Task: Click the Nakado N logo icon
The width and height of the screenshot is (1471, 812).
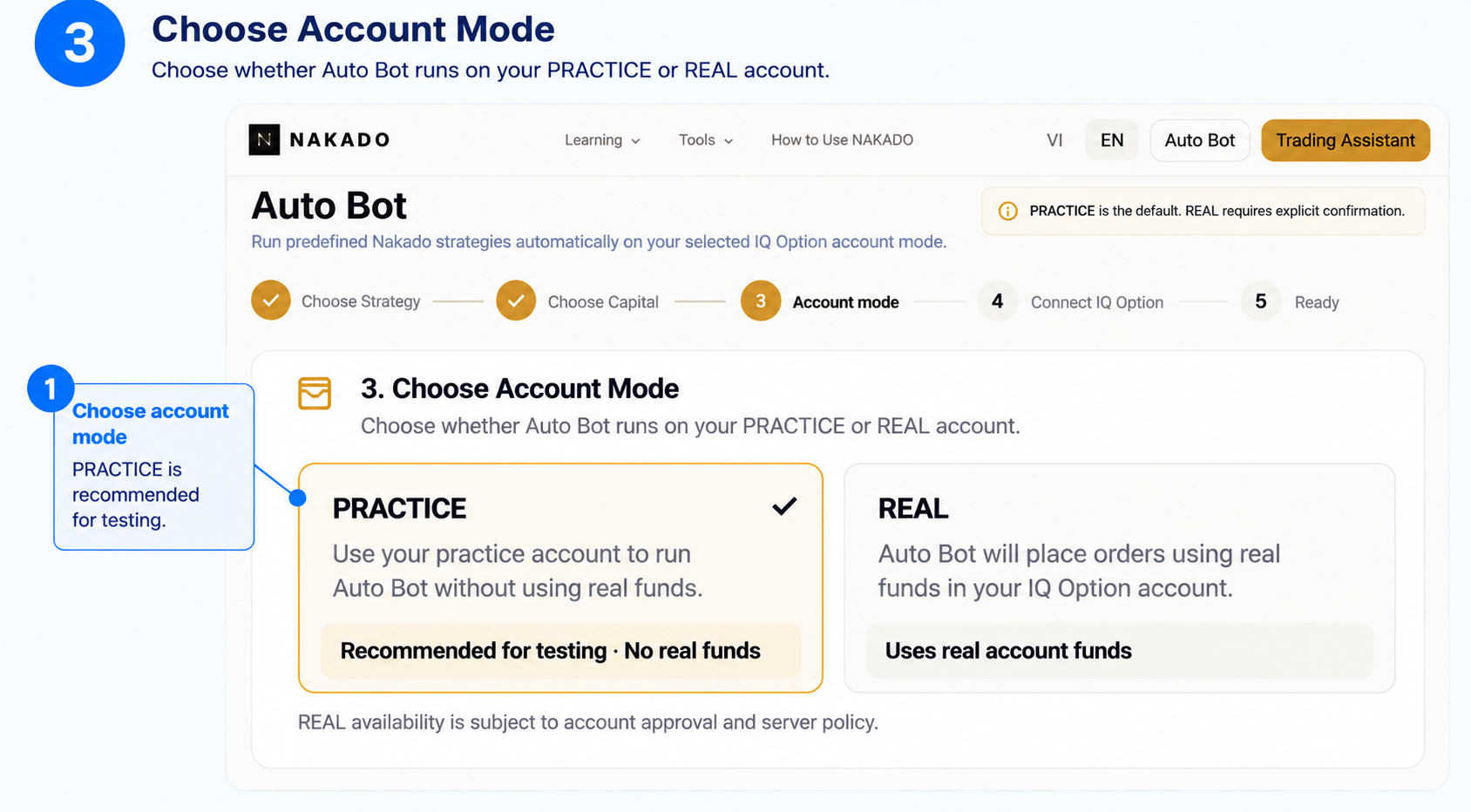Action: 264,139
